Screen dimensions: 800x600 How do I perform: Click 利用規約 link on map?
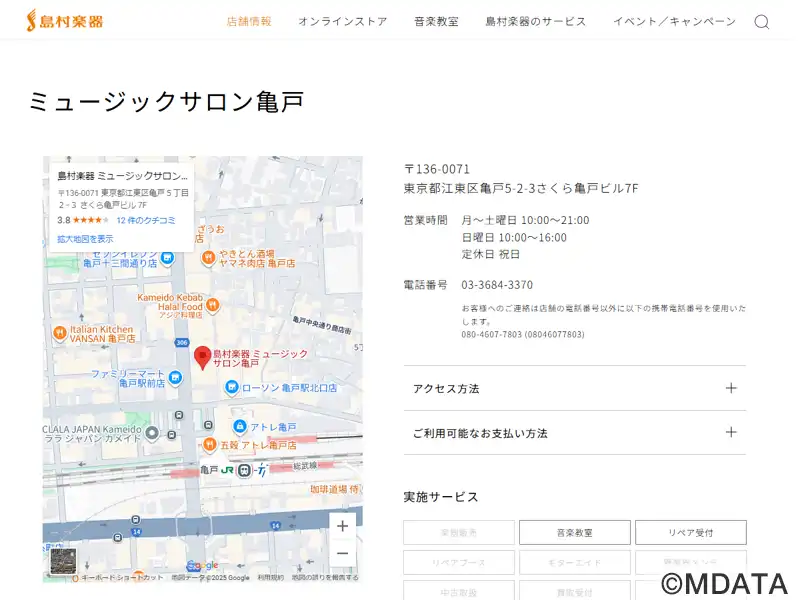(x=270, y=578)
